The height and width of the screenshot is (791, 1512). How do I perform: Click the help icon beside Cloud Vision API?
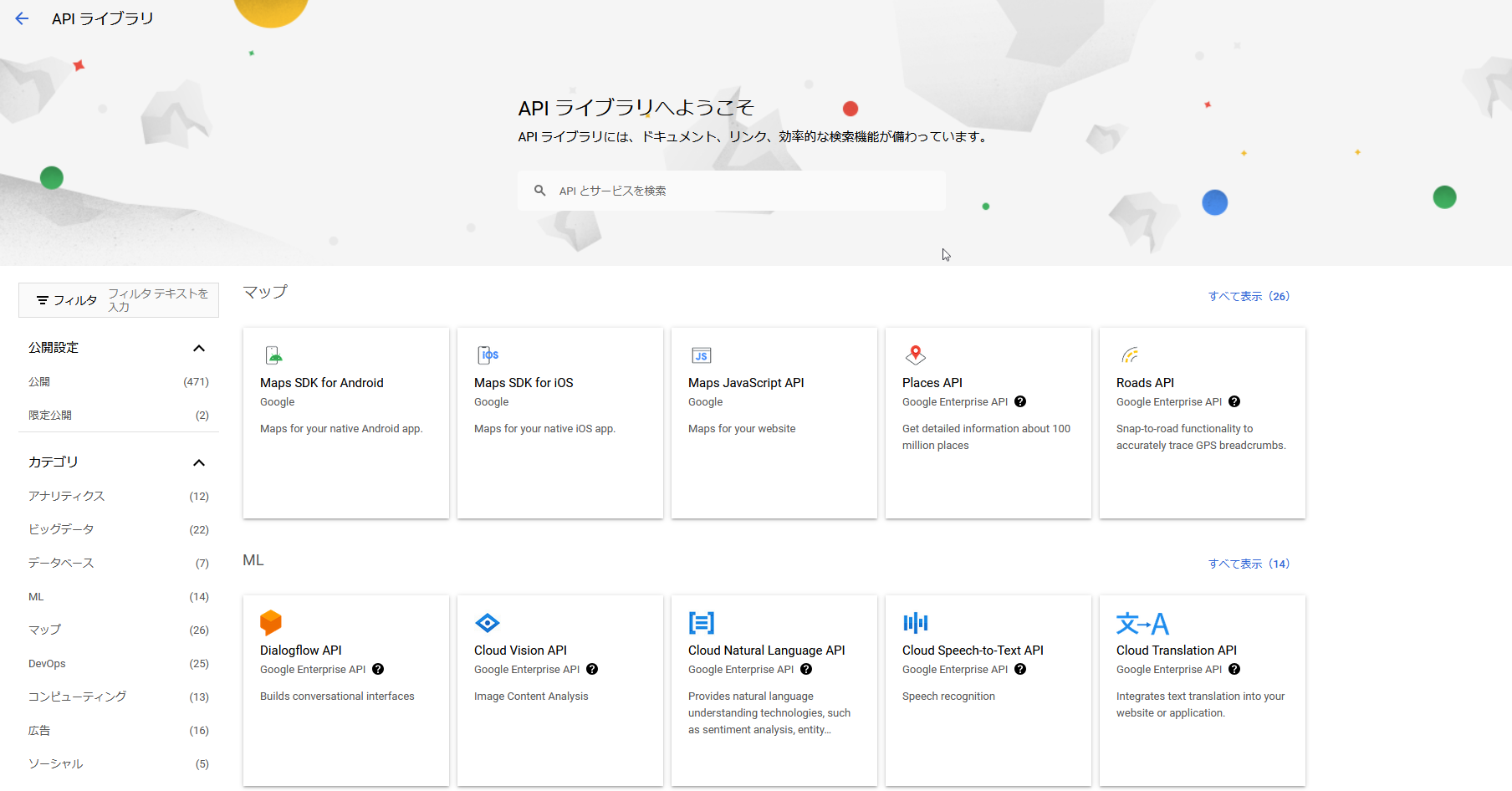(592, 669)
